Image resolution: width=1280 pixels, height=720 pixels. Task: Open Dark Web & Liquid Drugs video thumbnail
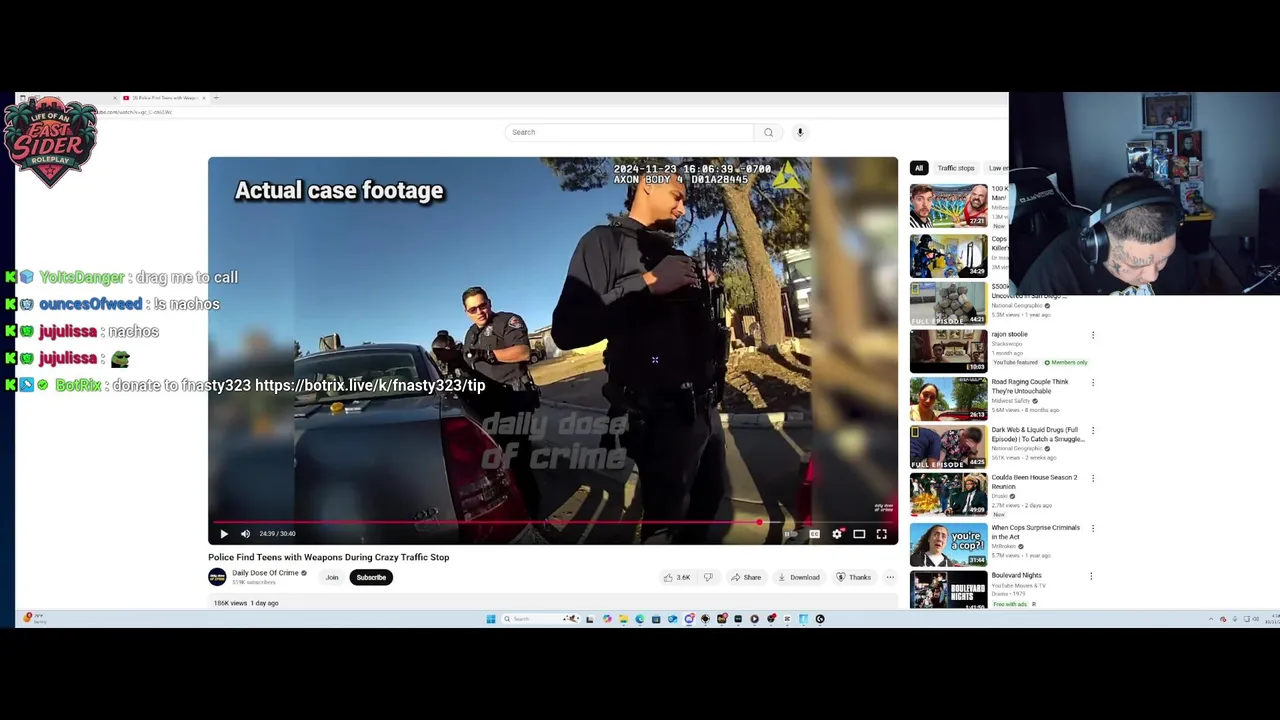[948, 447]
